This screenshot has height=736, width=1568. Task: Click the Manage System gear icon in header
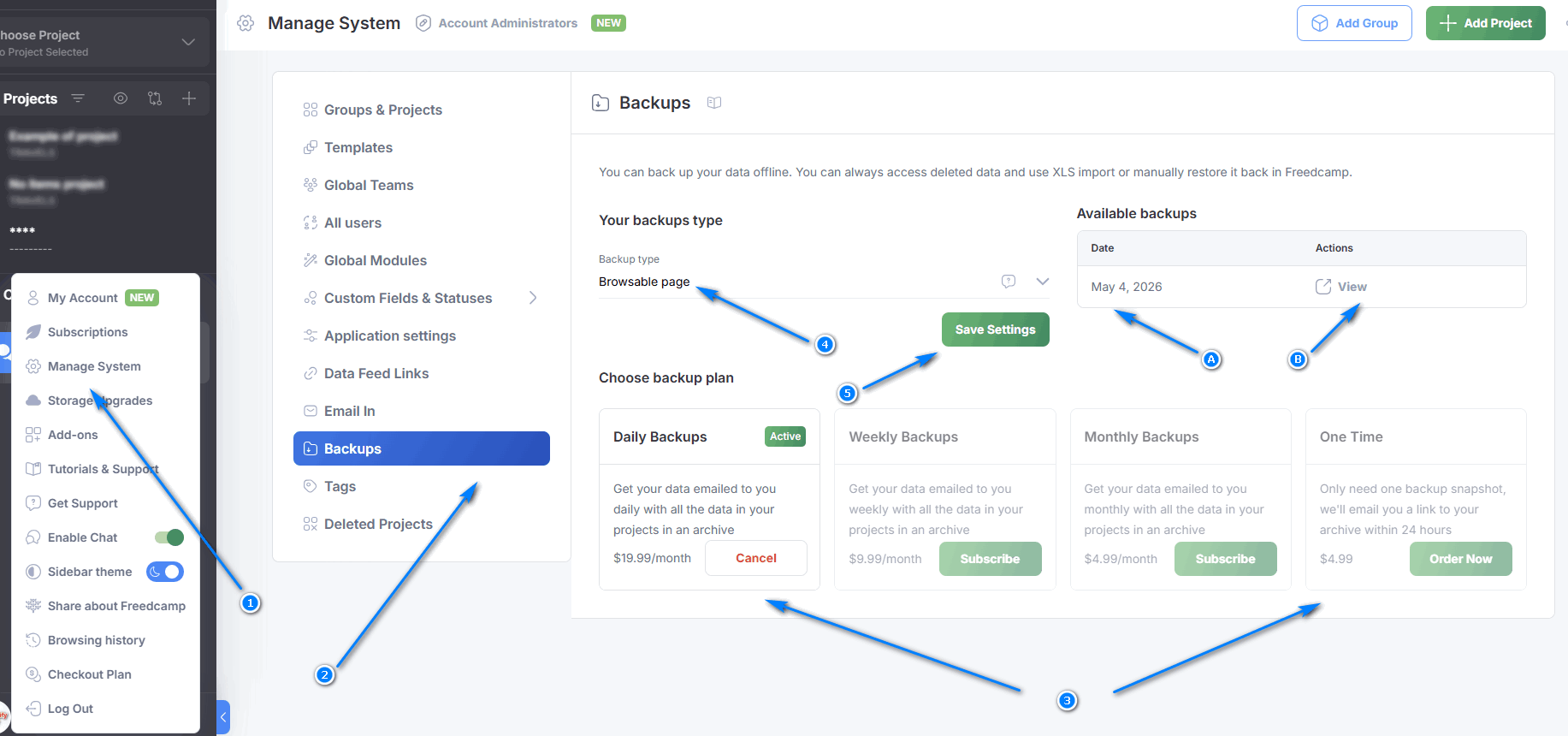coord(246,23)
